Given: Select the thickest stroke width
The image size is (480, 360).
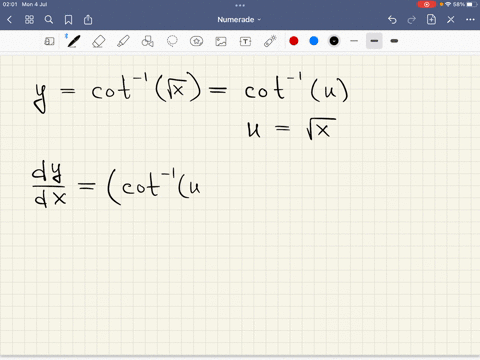Looking at the screenshot, I should click(x=394, y=41).
